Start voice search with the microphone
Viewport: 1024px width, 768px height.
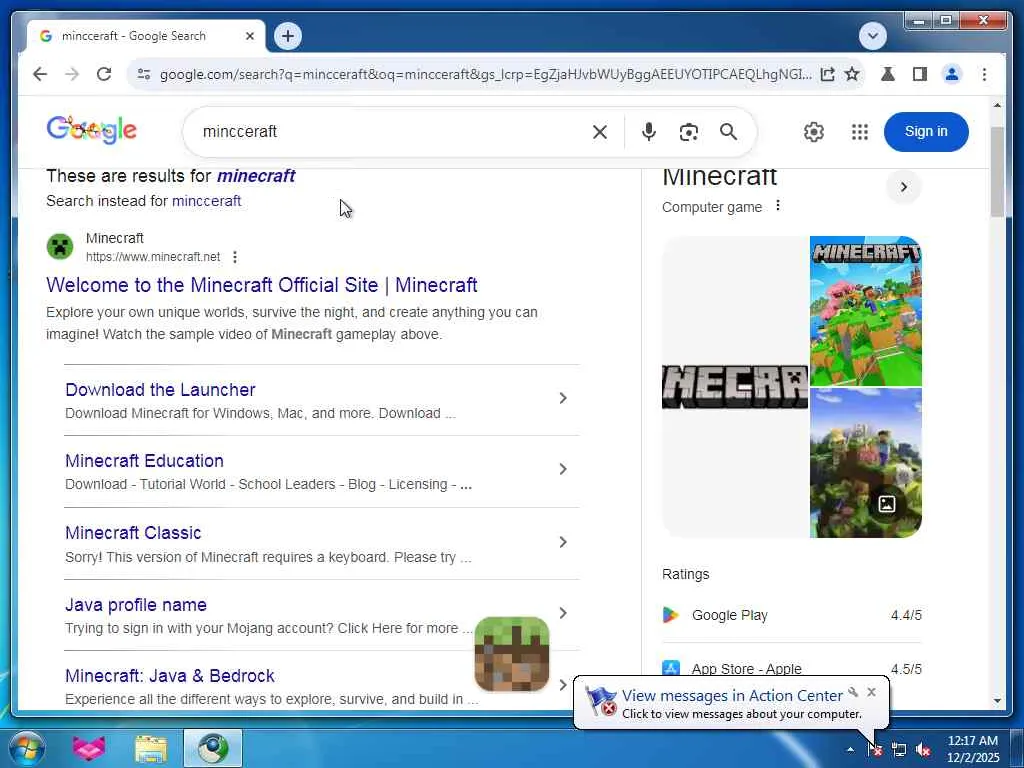tap(648, 132)
